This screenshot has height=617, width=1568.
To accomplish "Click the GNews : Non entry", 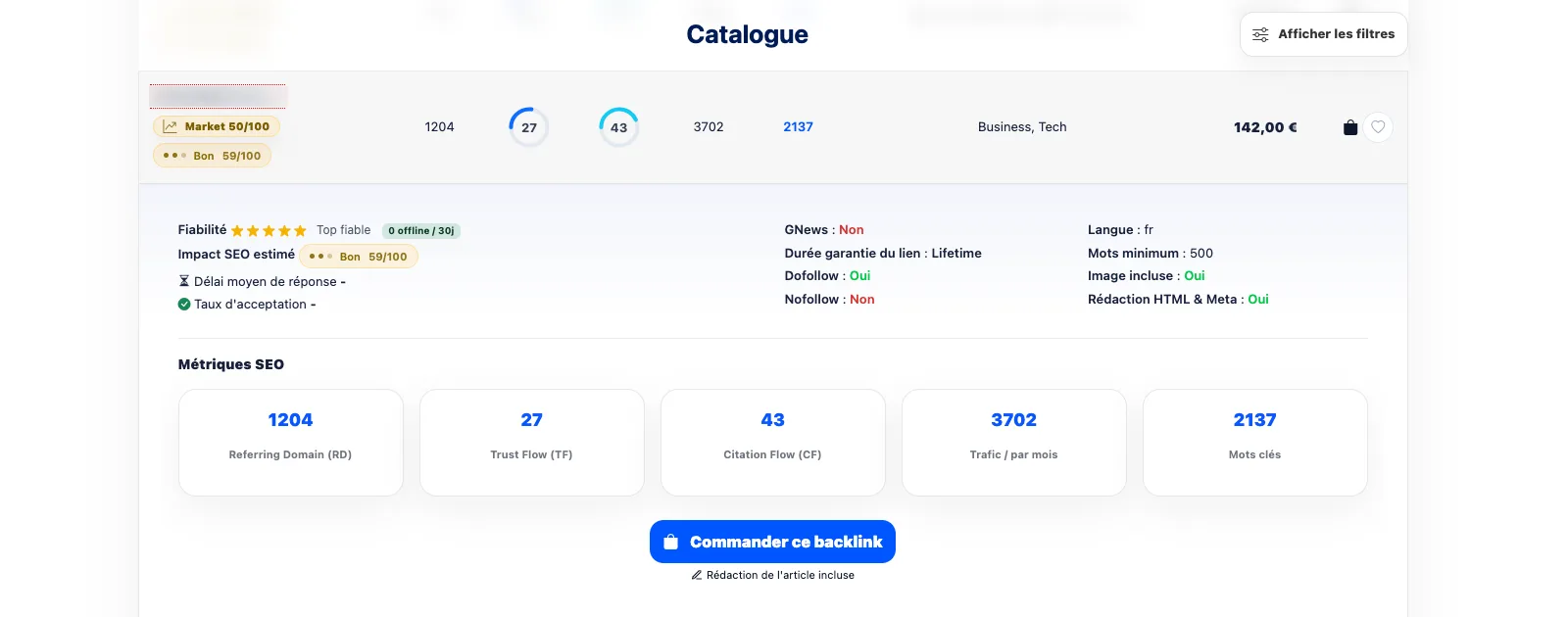I will click(824, 230).
